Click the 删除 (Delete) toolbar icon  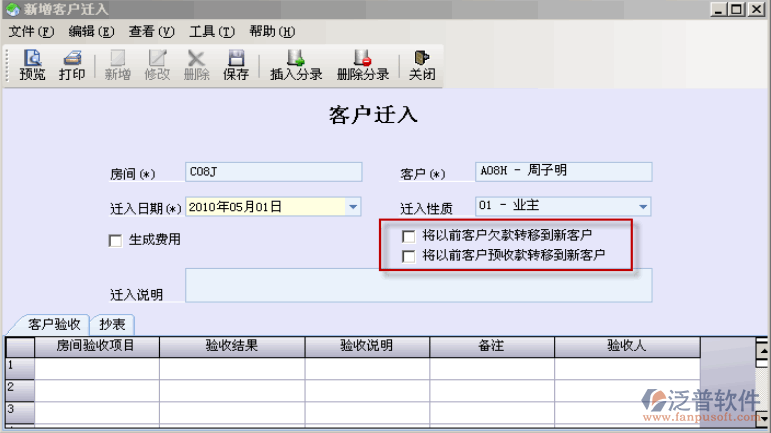click(x=196, y=65)
